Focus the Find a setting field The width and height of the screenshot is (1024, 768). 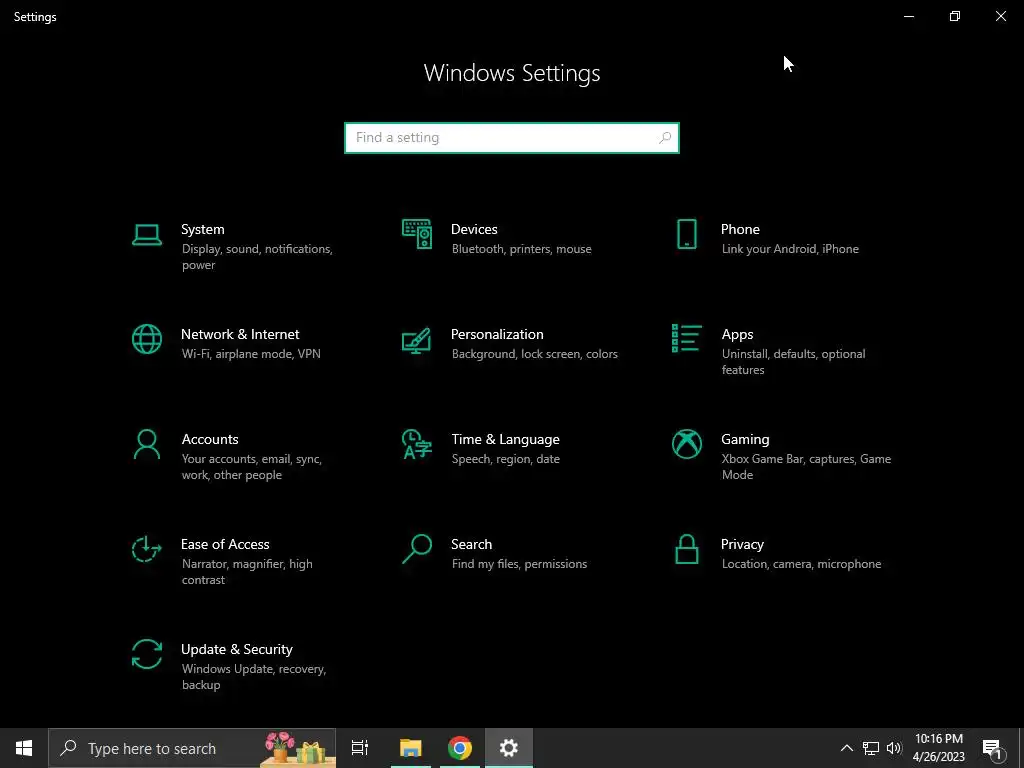[x=512, y=138]
